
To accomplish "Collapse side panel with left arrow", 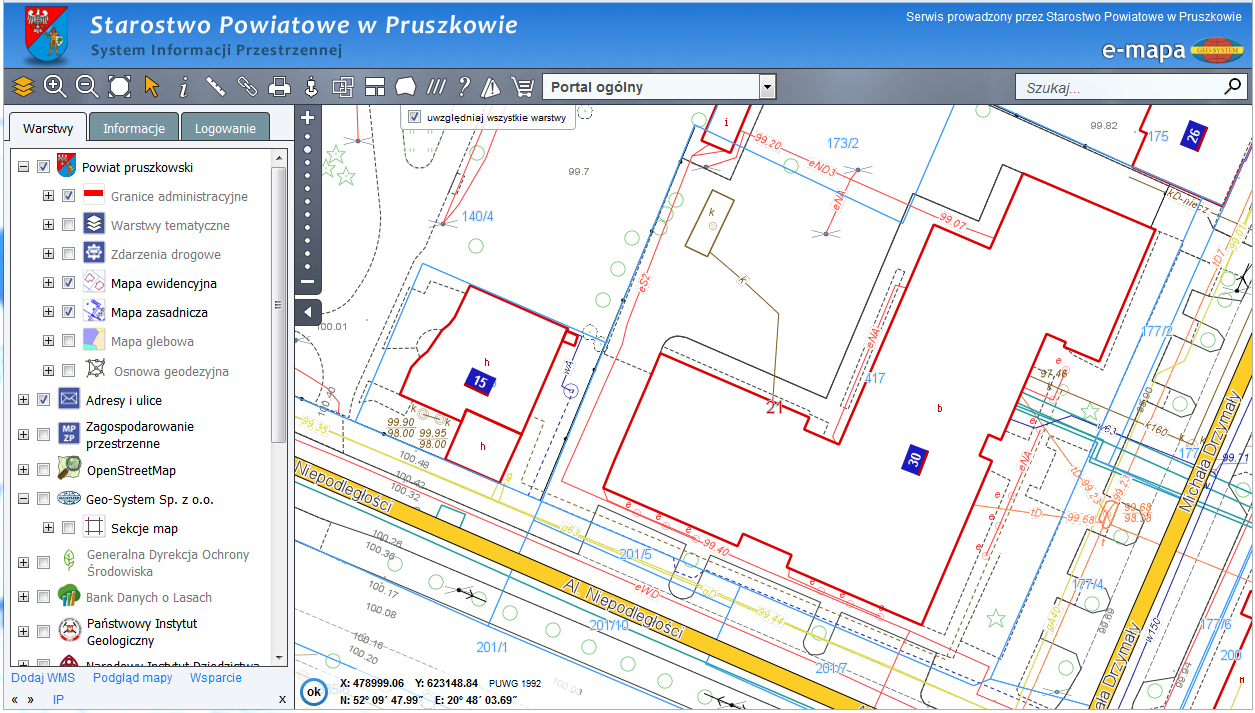I will coord(308,312).
